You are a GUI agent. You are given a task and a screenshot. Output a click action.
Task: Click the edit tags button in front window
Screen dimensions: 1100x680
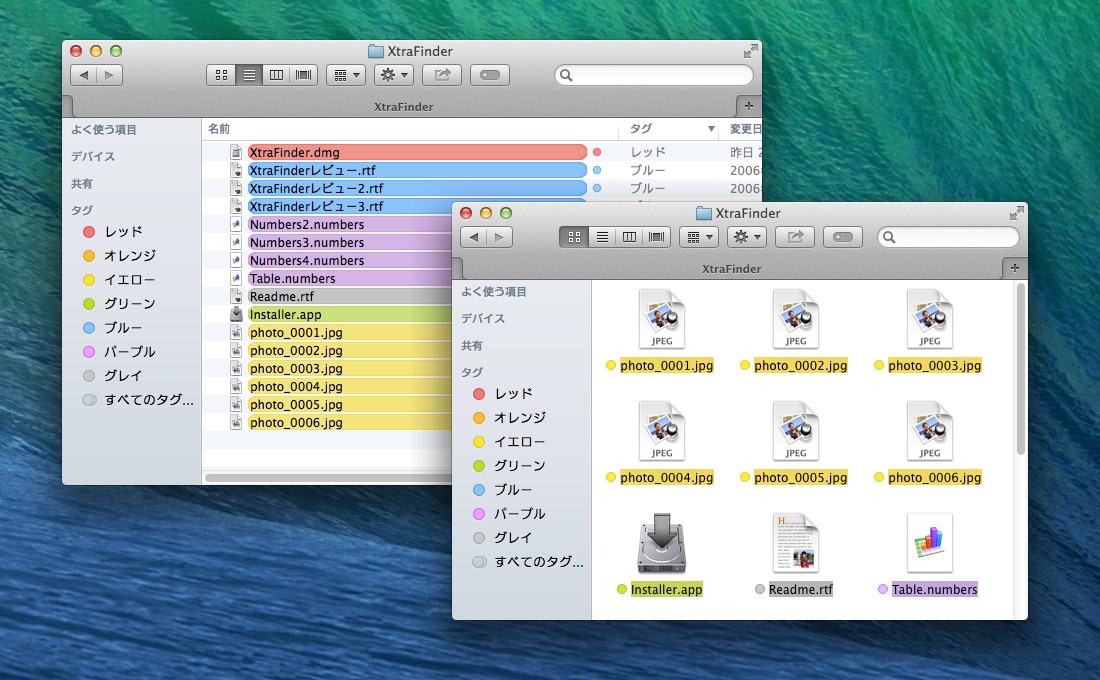point(843,237)
